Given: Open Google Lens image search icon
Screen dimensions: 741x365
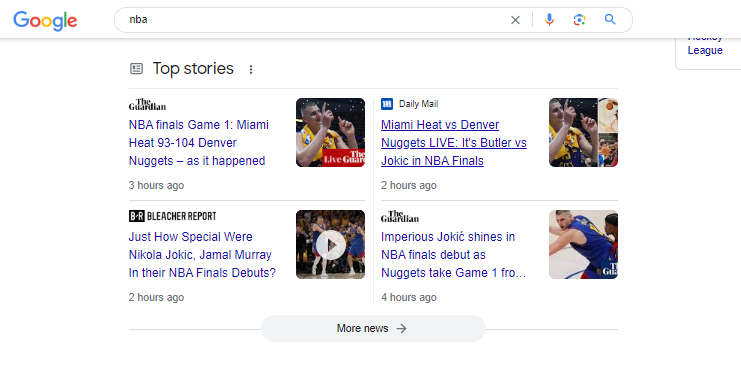Looking at the screenshot, I should pyautogui.click(x=579, y=20).
